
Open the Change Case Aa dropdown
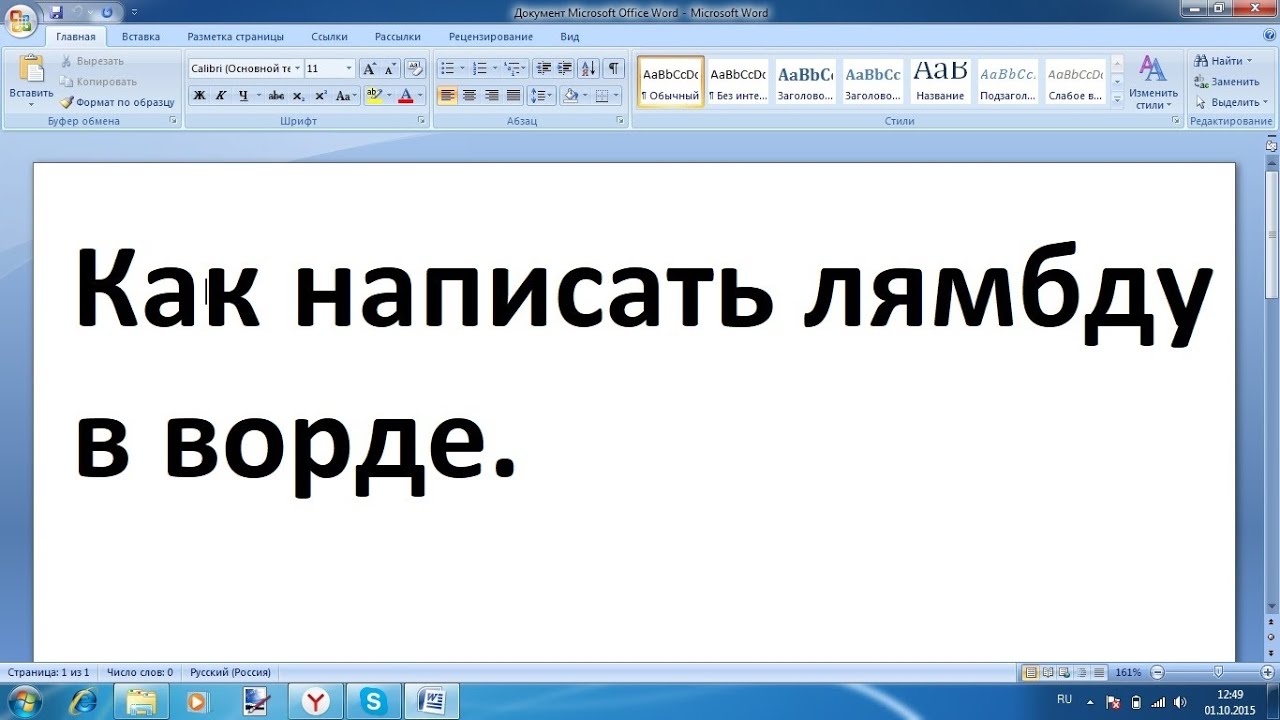coord(346,96)
